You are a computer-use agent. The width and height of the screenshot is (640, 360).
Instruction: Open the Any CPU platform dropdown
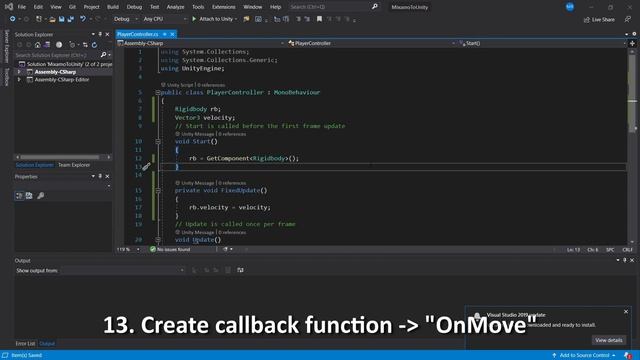(165, 19)
